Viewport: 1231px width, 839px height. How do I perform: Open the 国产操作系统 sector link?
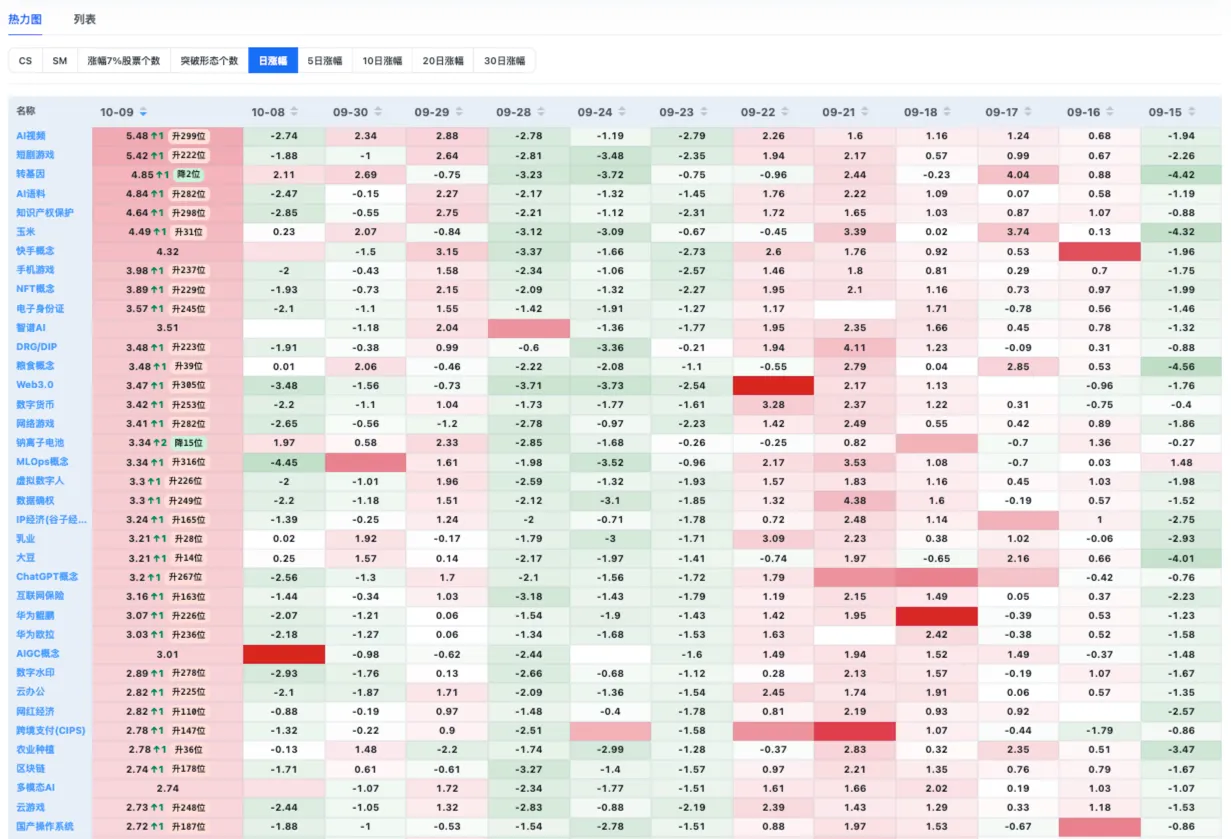point(45,826)
